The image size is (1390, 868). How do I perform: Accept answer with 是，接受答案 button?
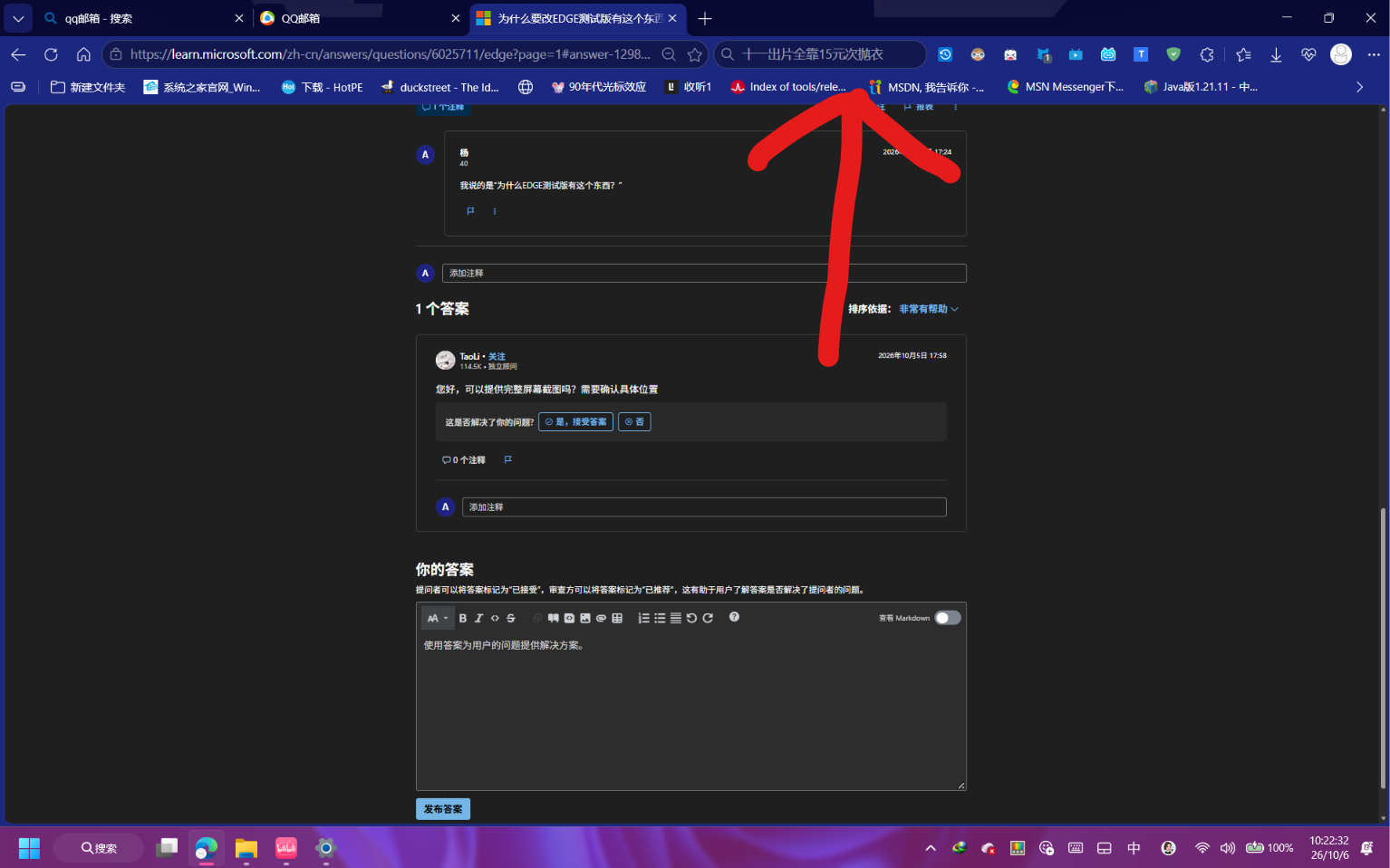pos(575,422)
